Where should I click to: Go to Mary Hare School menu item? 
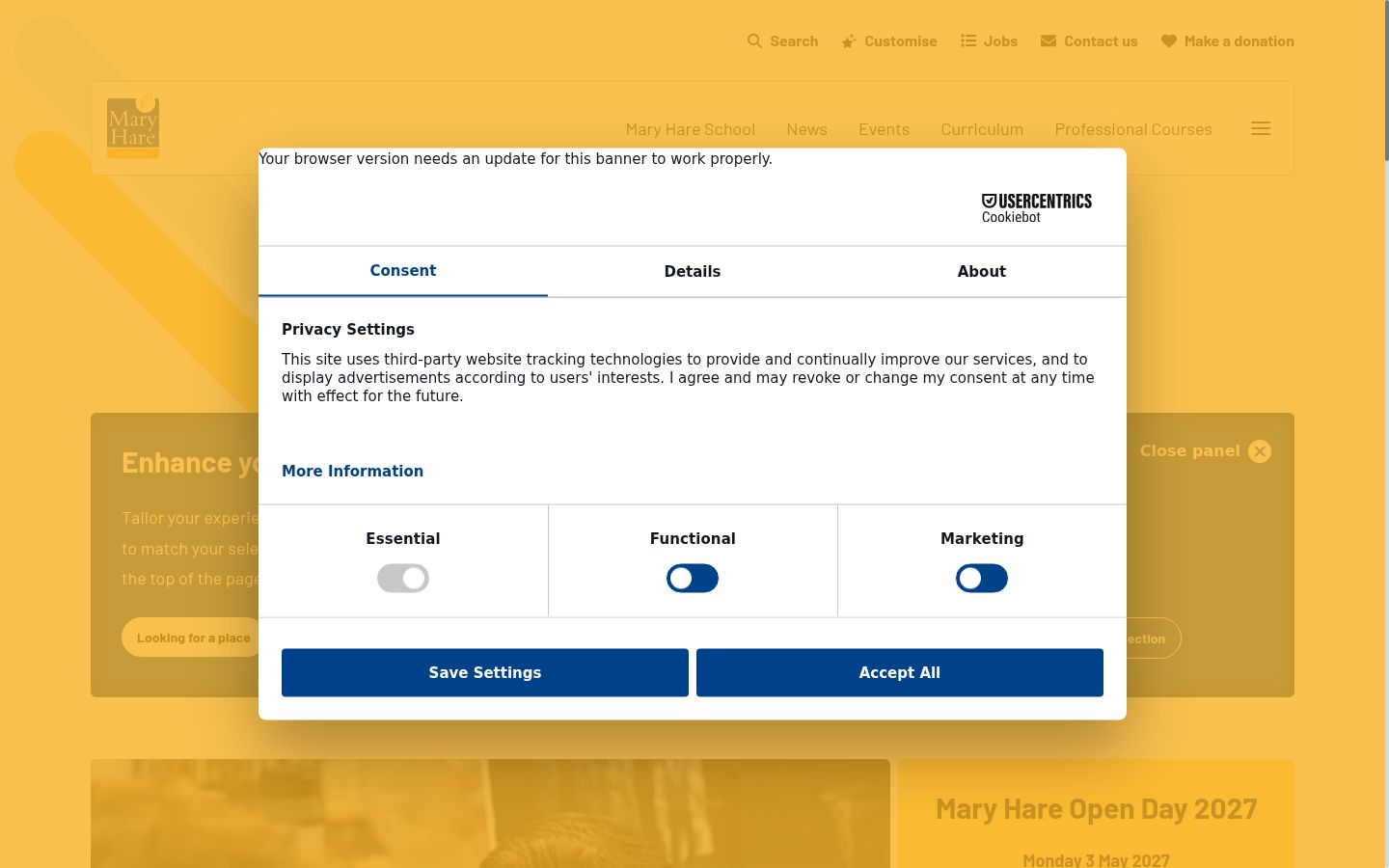691,129
